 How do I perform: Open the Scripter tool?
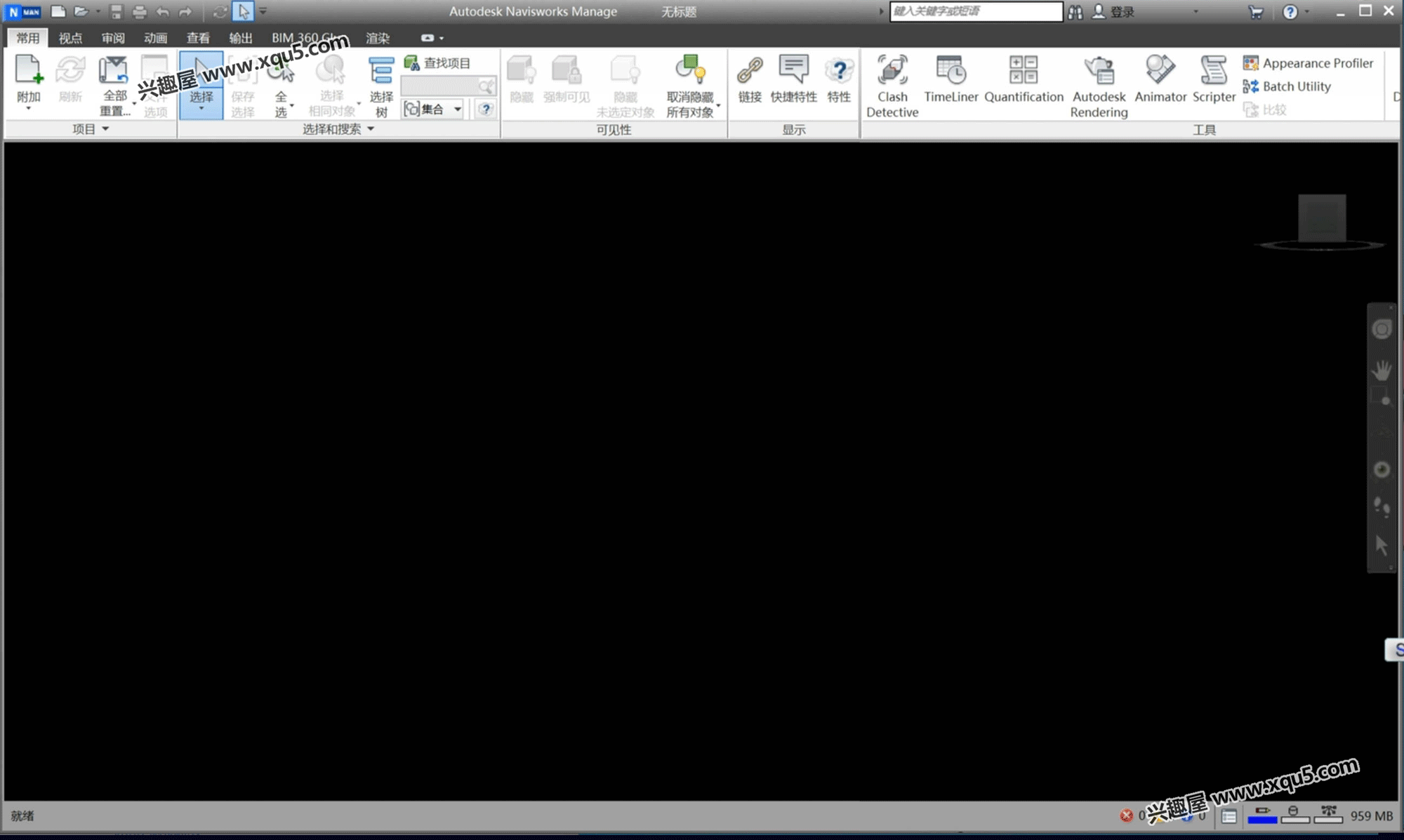tap(1214, 79)
